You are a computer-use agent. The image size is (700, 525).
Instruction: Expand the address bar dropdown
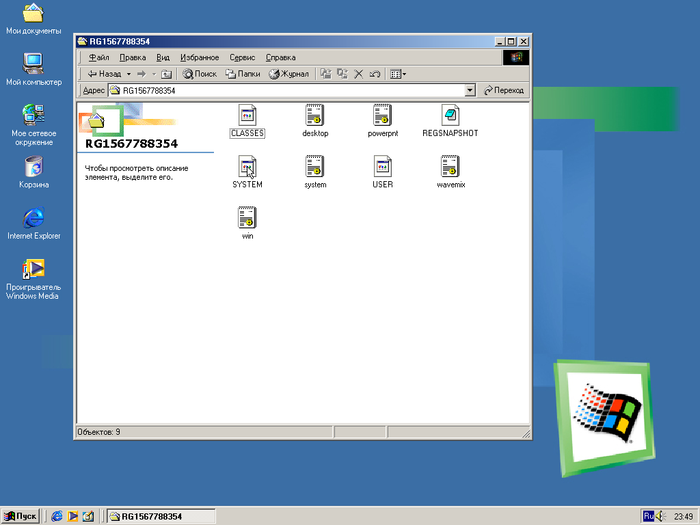tap(470, 90)
